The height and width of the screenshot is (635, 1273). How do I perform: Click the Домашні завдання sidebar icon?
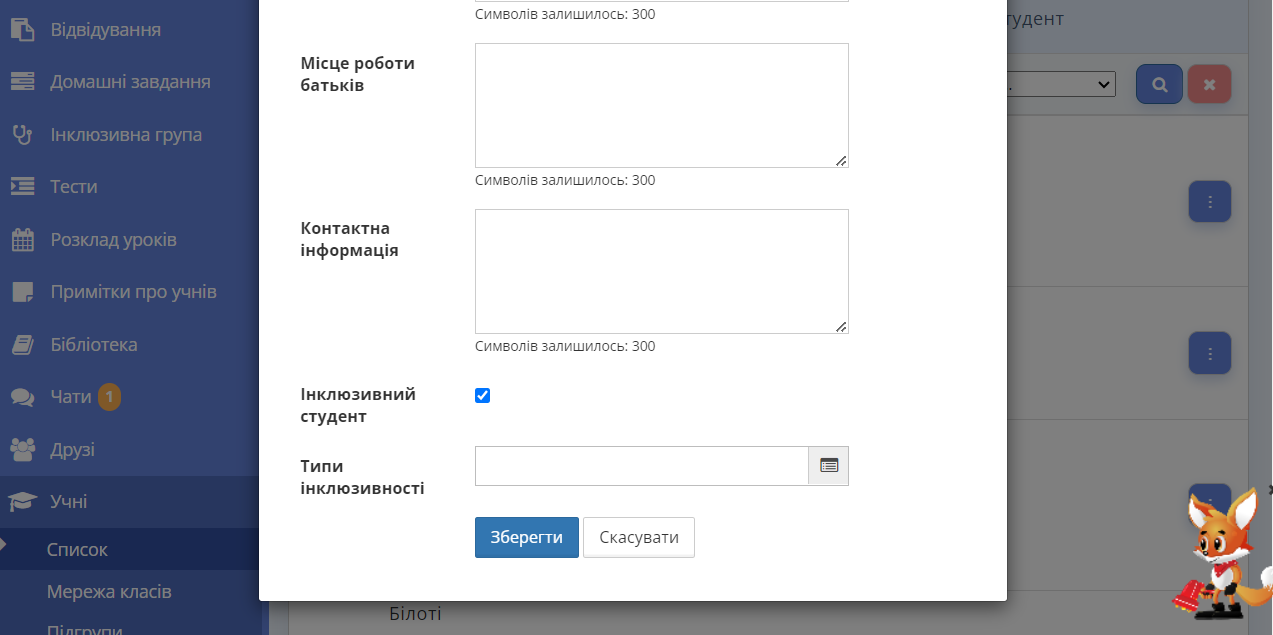pos(22,82)
